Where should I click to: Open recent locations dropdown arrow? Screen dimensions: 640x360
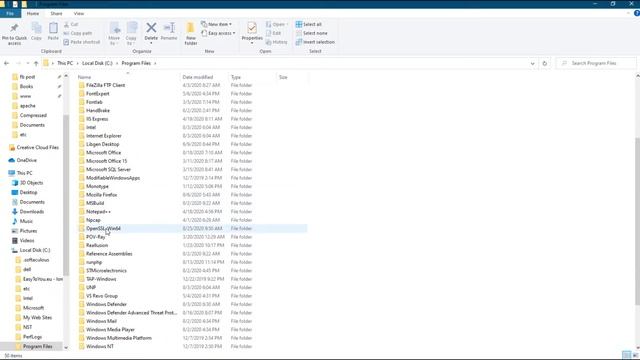(x=27, y=63)
